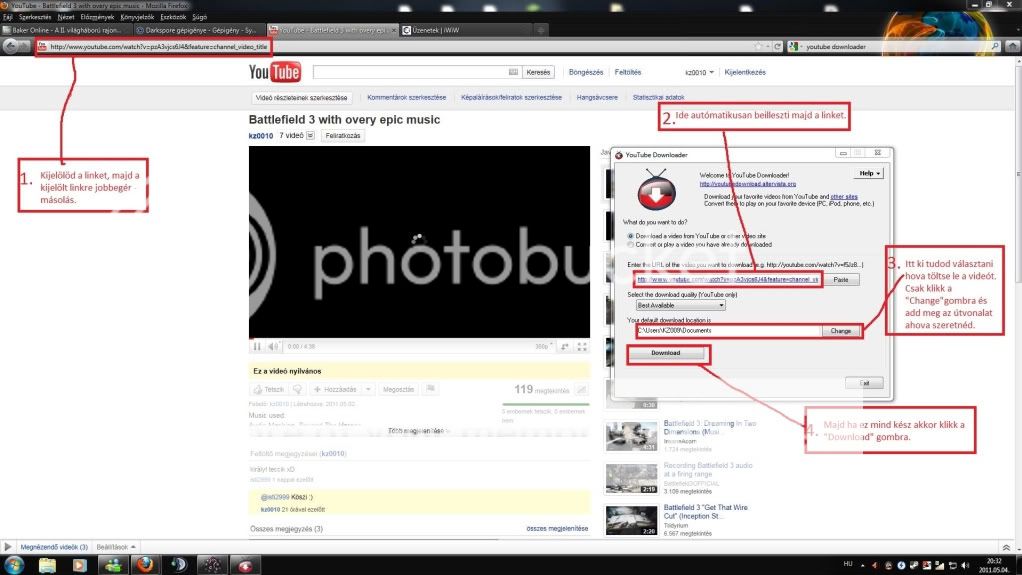
Task: Enter fullscreen mode in the video player
Action: click(583, 347)
